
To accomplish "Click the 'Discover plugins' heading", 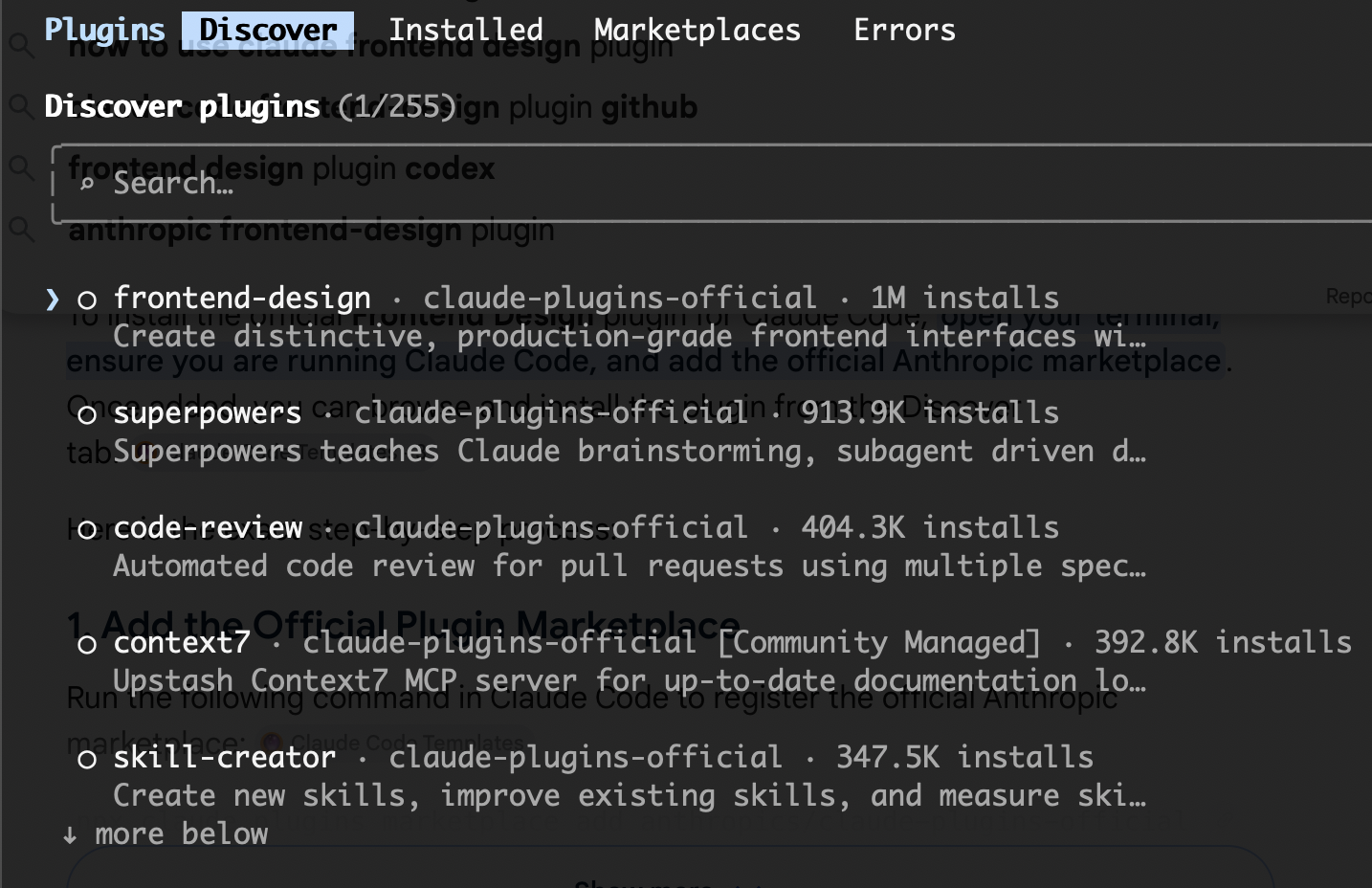I will coord(182,106).
